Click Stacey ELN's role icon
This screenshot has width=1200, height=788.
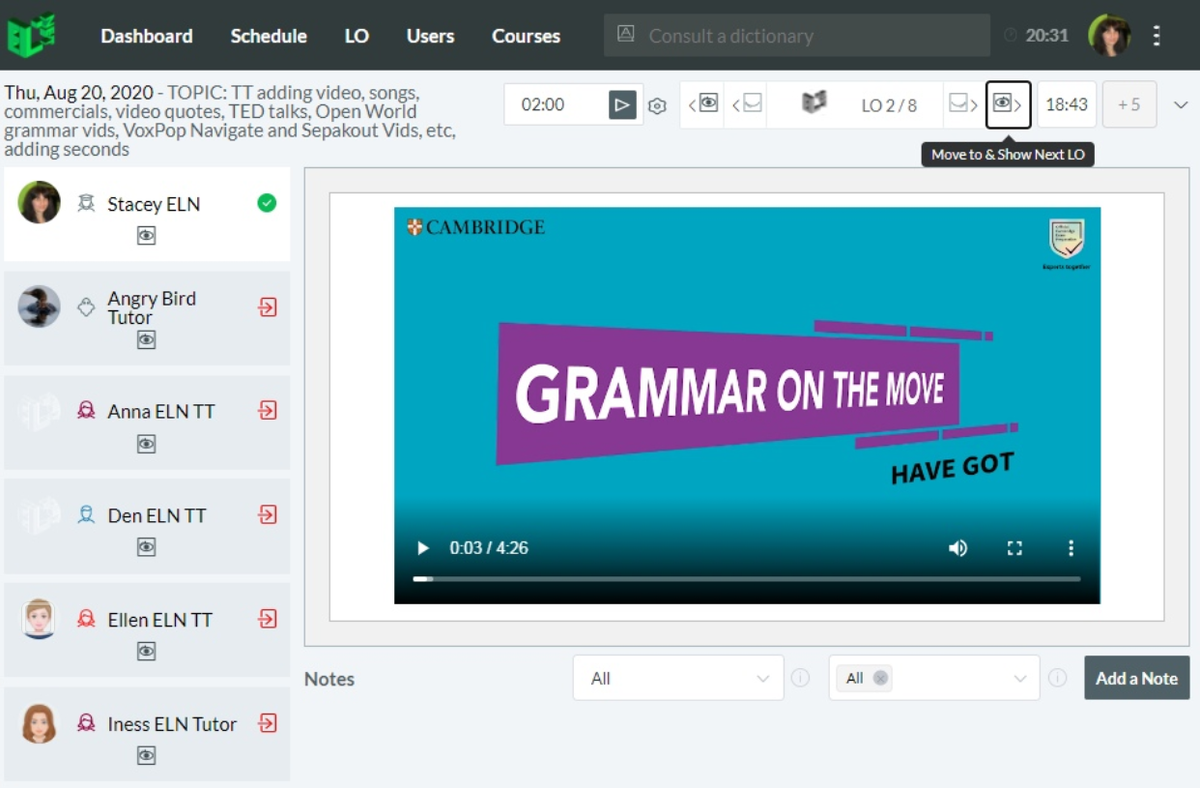86,204
